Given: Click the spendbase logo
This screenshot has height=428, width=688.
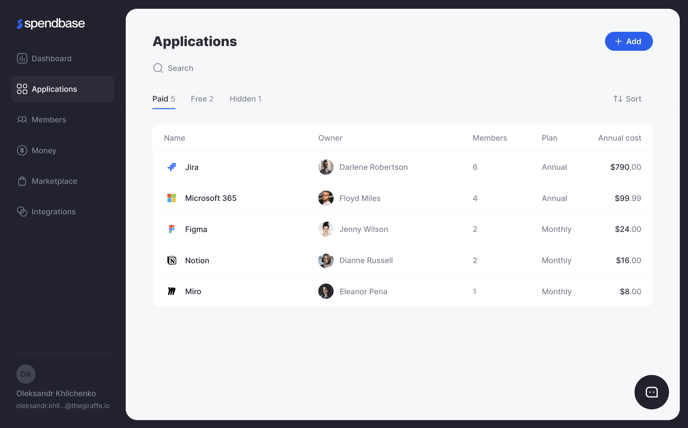Looking at the screenshot, I should pyautogui.click(x=51, y=23).
